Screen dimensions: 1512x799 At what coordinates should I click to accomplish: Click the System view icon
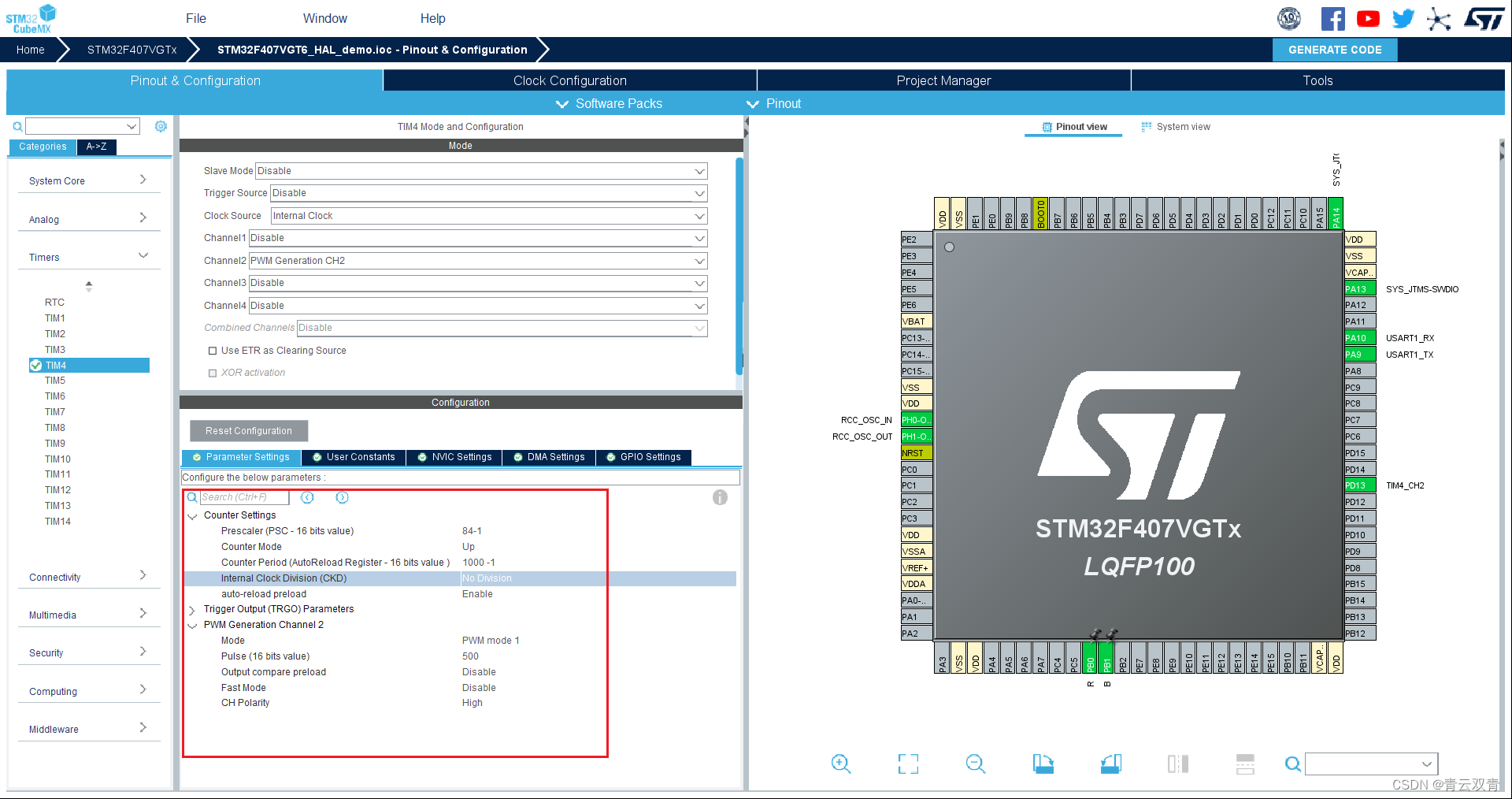[1147, 127]
